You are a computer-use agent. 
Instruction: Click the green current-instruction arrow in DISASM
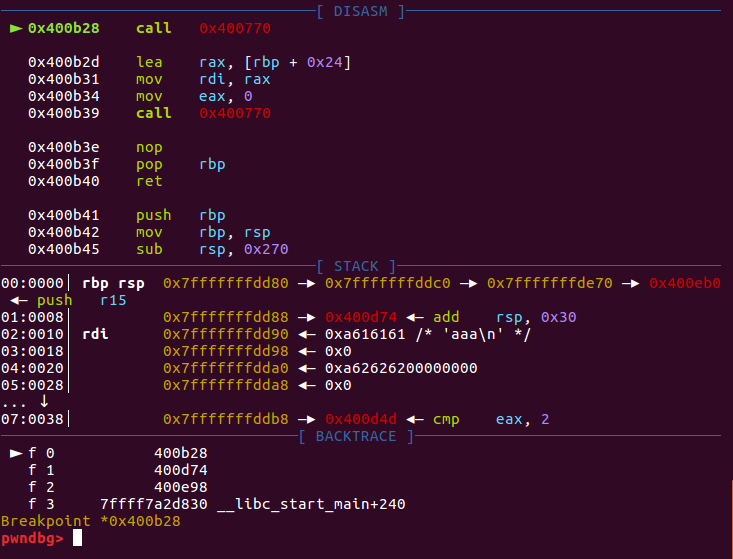[15, 28]
